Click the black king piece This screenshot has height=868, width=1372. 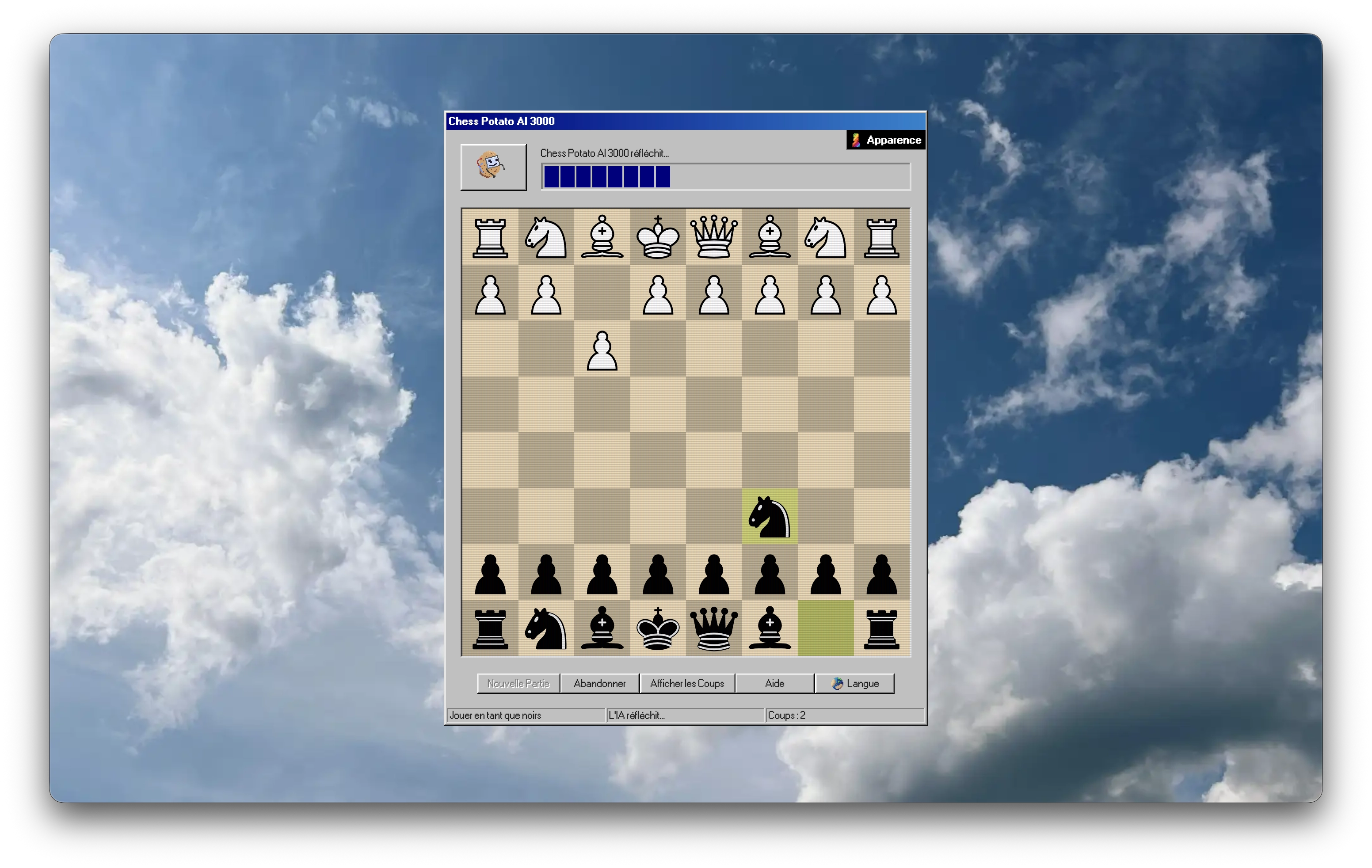658,631
